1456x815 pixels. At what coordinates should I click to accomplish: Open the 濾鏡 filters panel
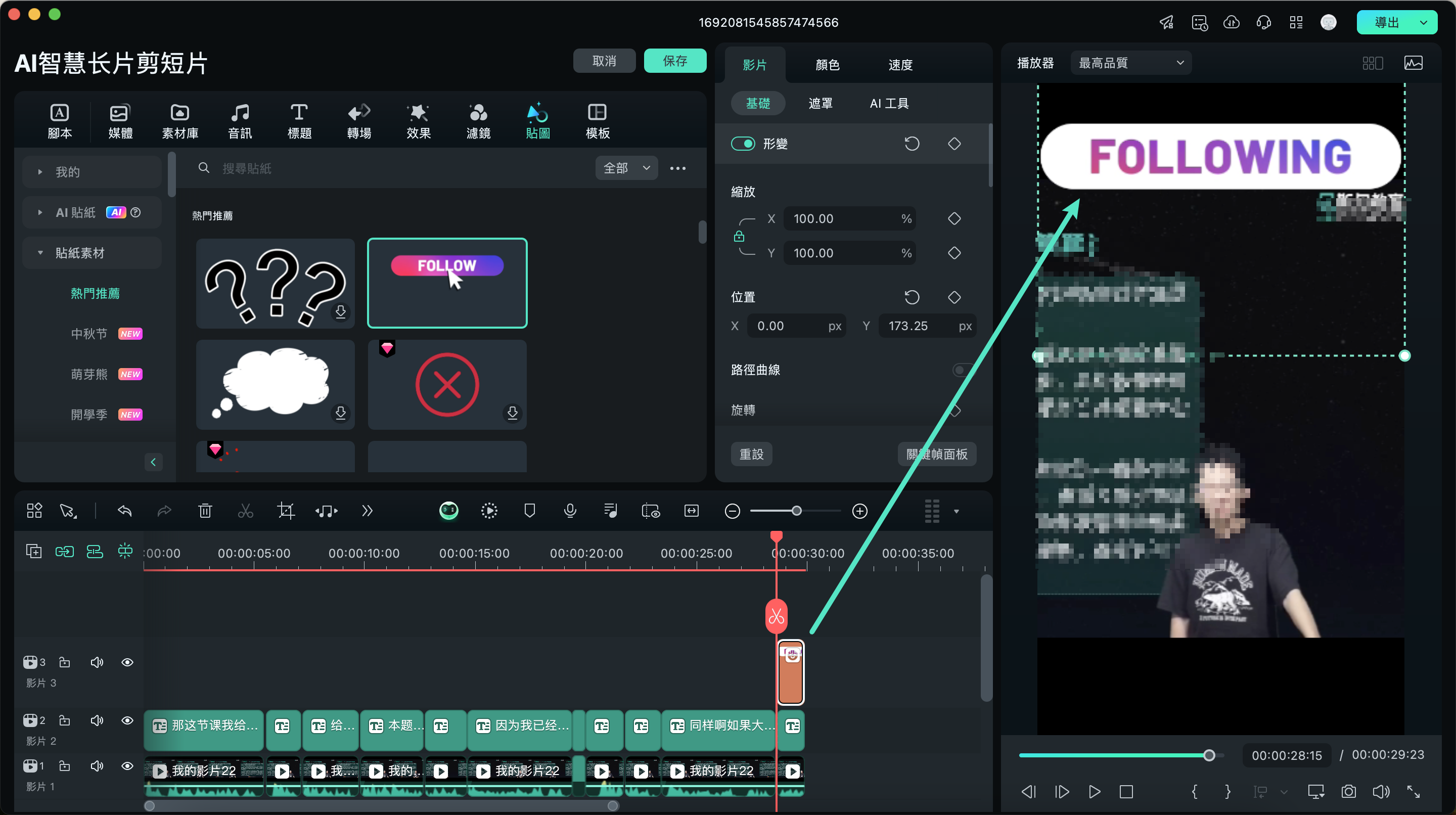click(x=478, y=121)
